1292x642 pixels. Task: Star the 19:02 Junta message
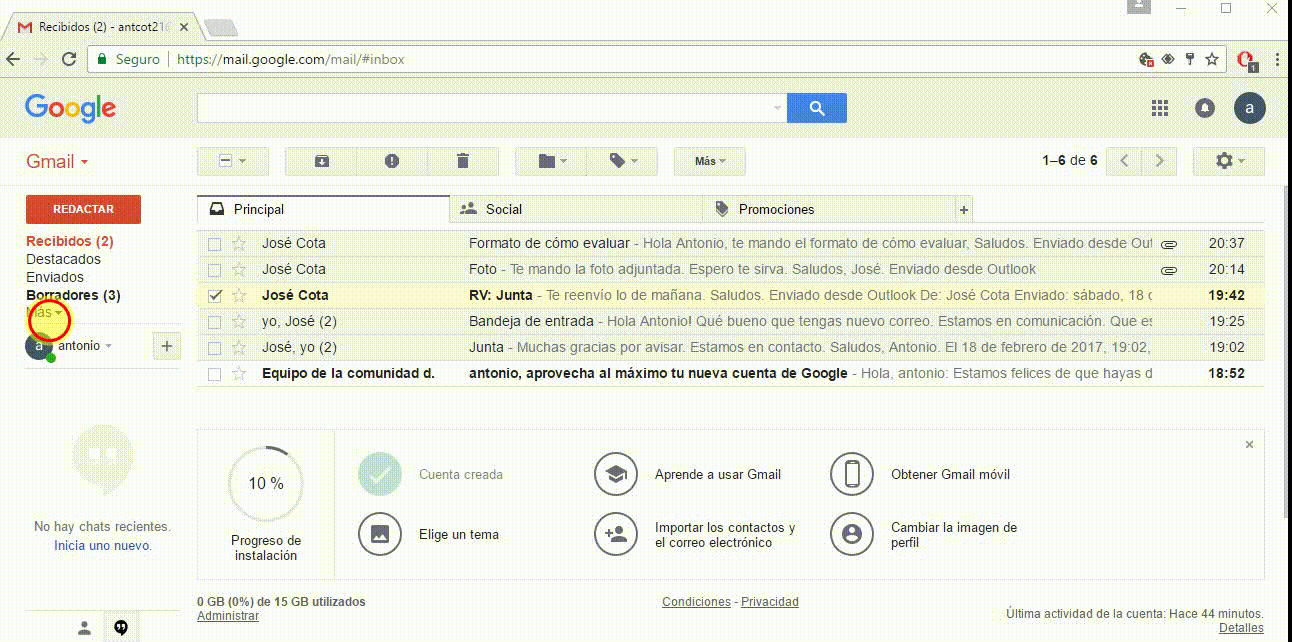(x=239, y=347)
